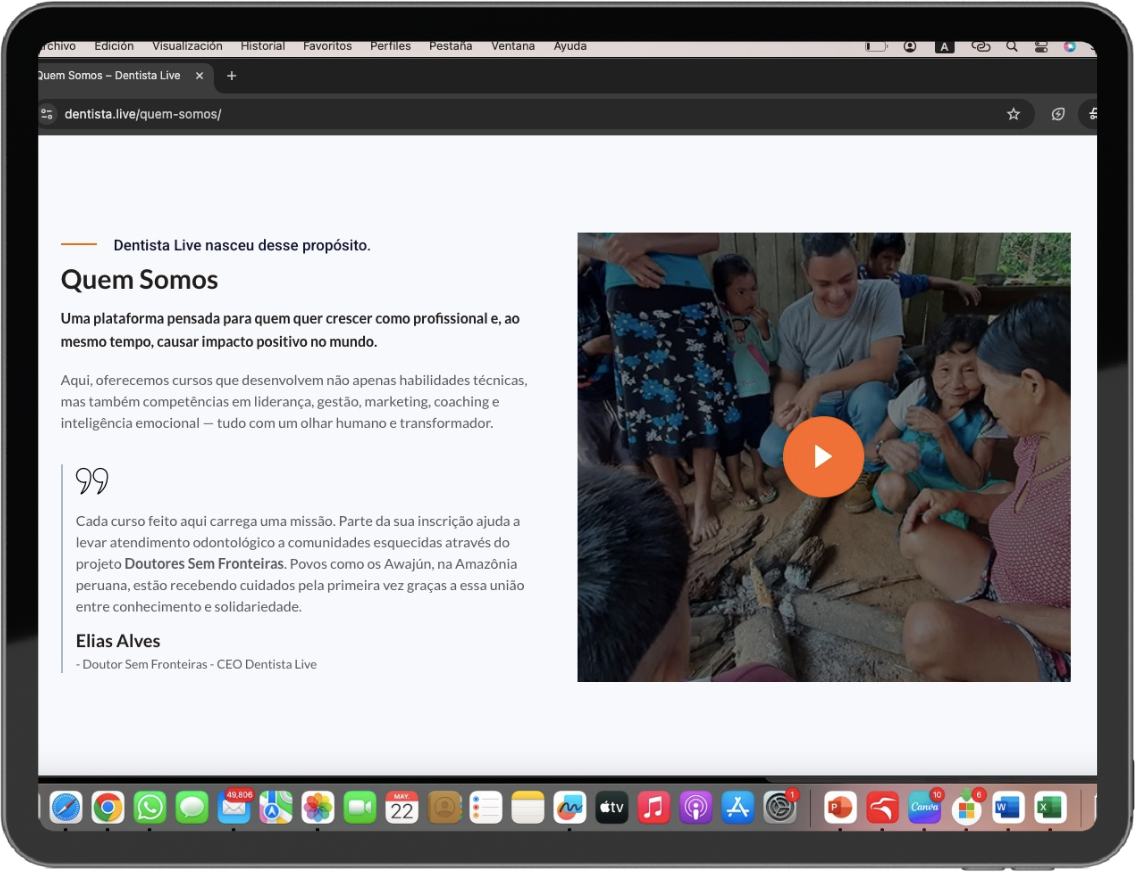This screenshot has height=872, width=1140.
Task: Launch PowerPoint from the dock
Action: [840, 807]
